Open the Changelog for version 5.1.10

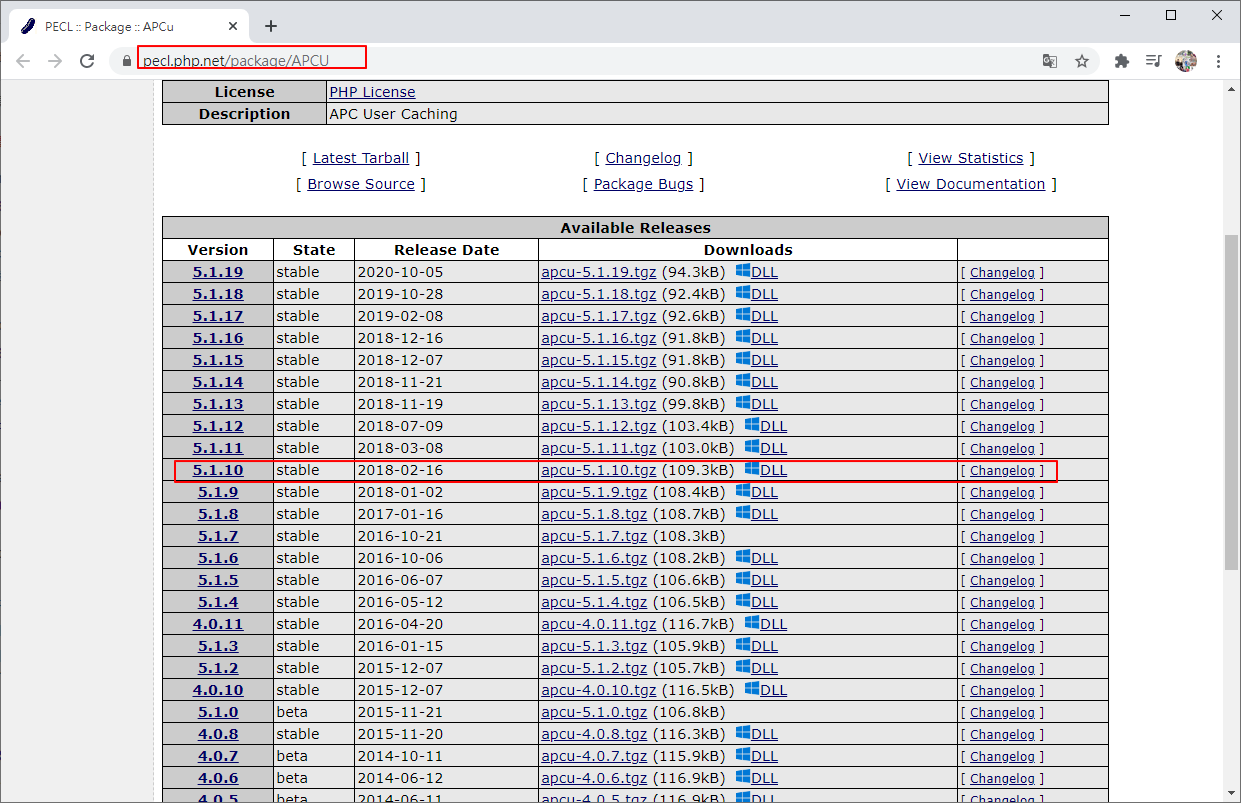click(1002, 471)
